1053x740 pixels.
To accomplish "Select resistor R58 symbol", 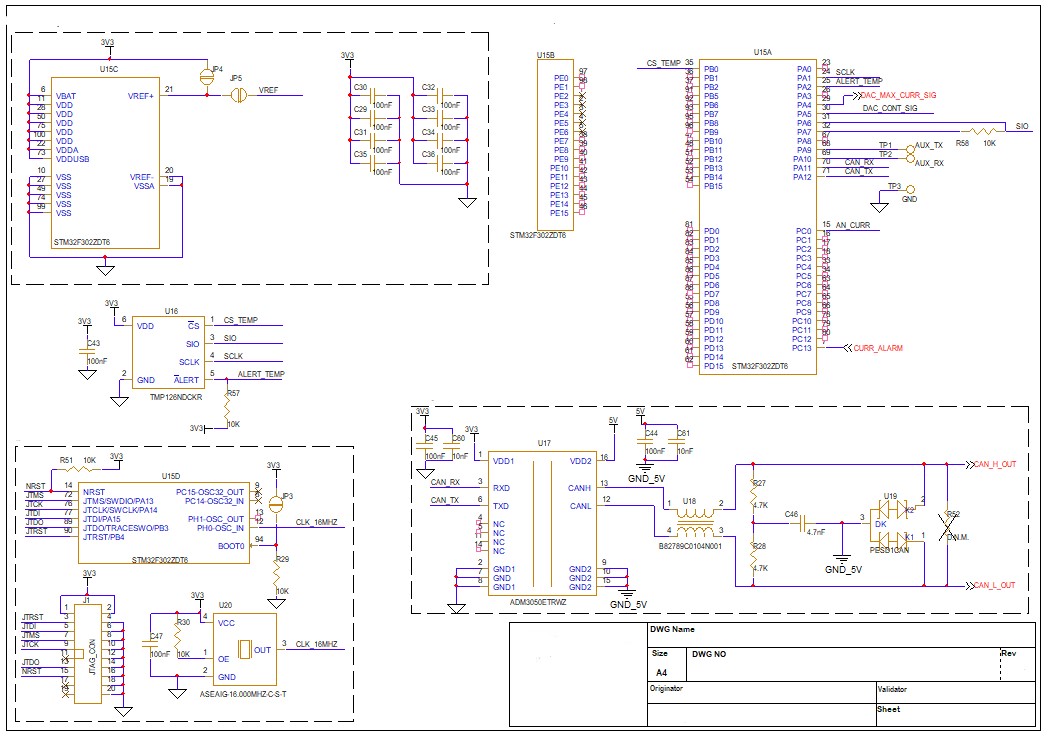I will point(981,132).
